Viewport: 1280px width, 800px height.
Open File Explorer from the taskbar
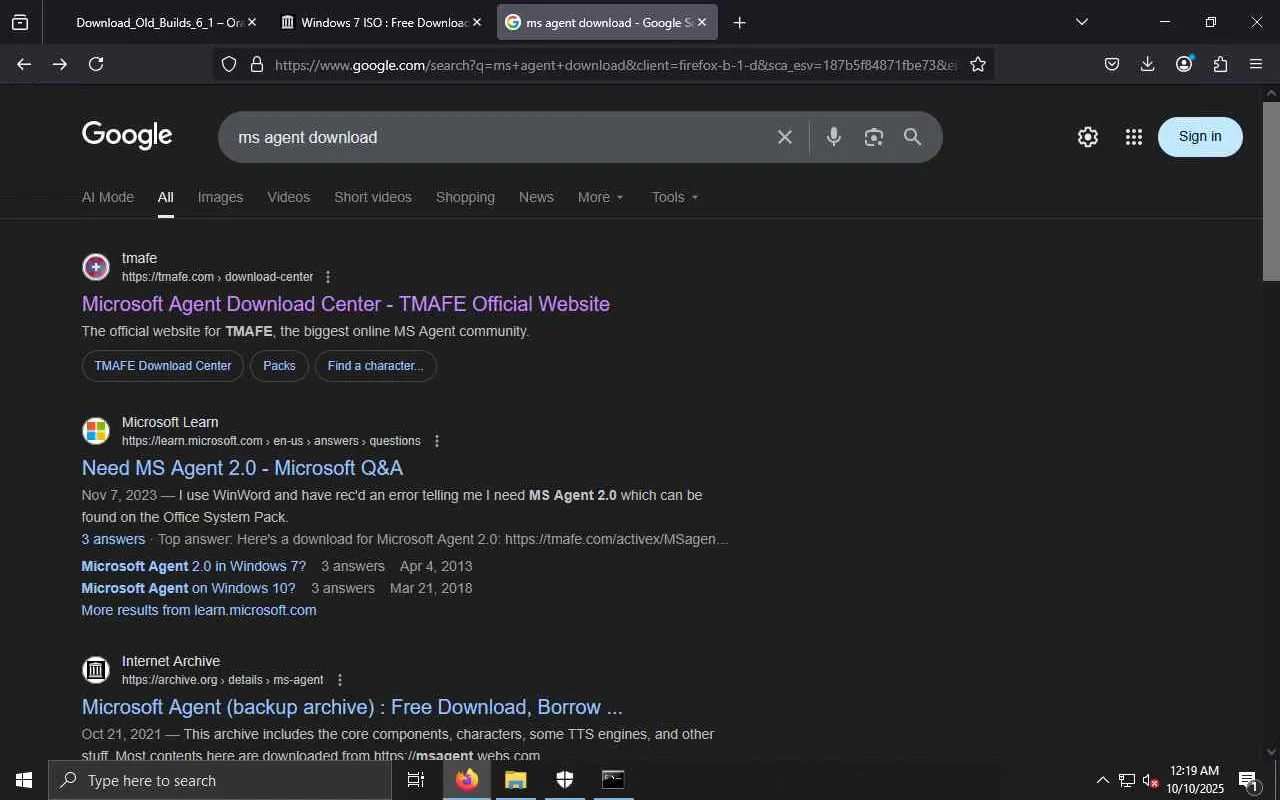click(x=515, y=780)
